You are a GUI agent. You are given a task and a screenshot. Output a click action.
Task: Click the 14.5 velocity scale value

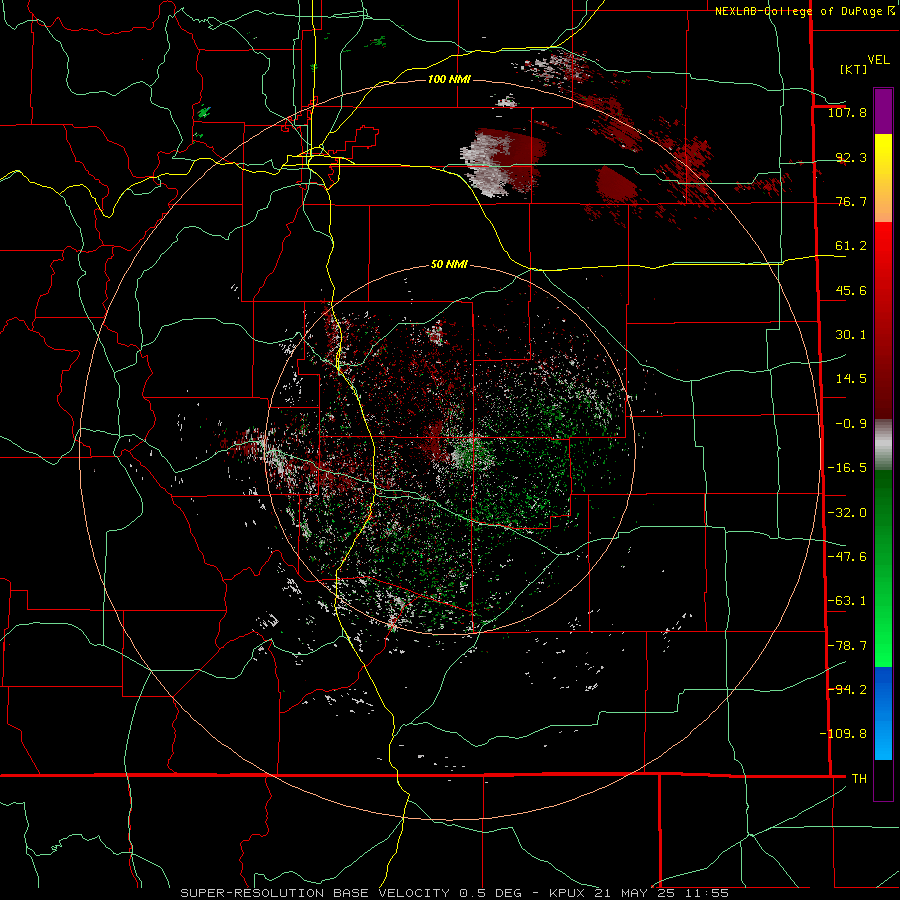(851, 379)
